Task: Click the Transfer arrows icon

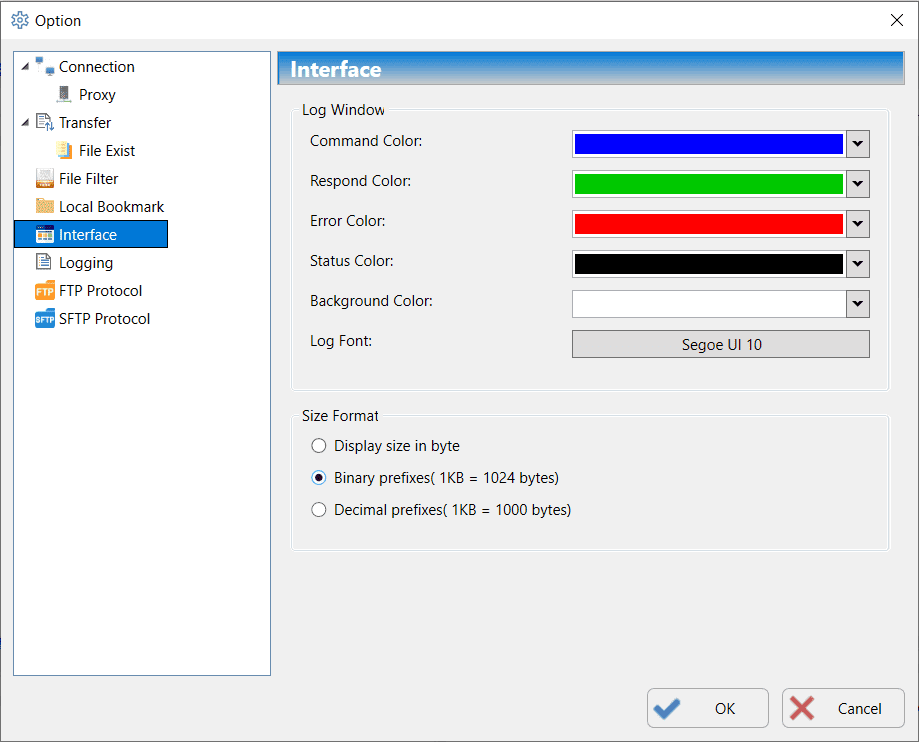Action: coord(44,123)
